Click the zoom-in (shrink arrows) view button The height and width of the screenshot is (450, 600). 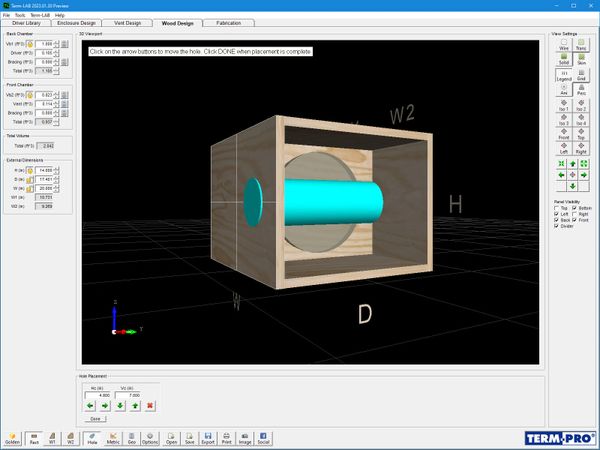[561, 164]
